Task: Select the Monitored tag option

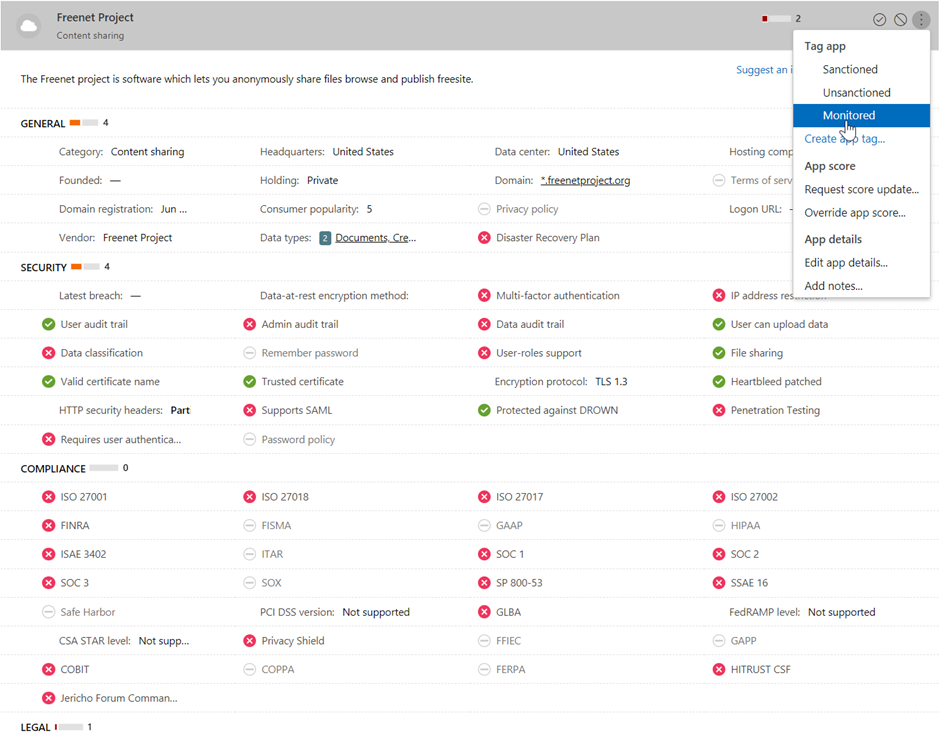Action: pos(848,116)
